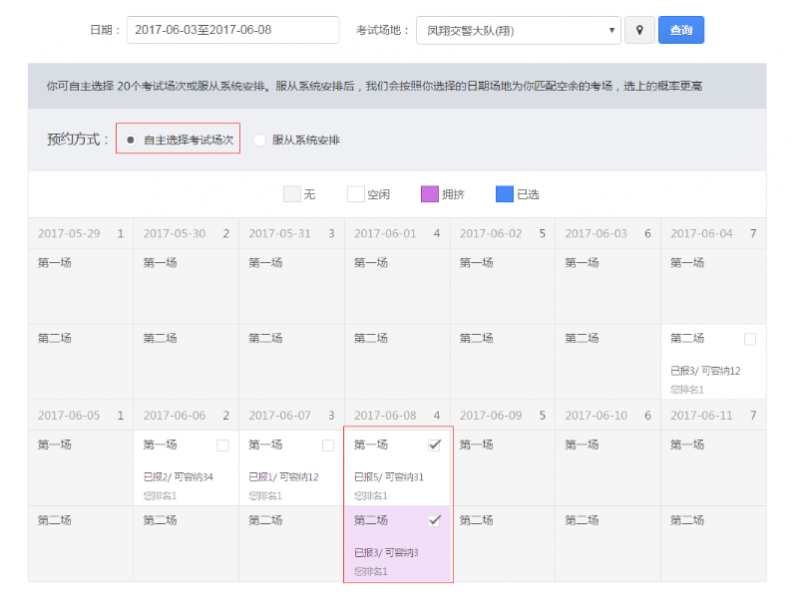The image size is (800, 598).
Task: Click 第一场 cell under 2017-06-05
Action: coord(80,467)
